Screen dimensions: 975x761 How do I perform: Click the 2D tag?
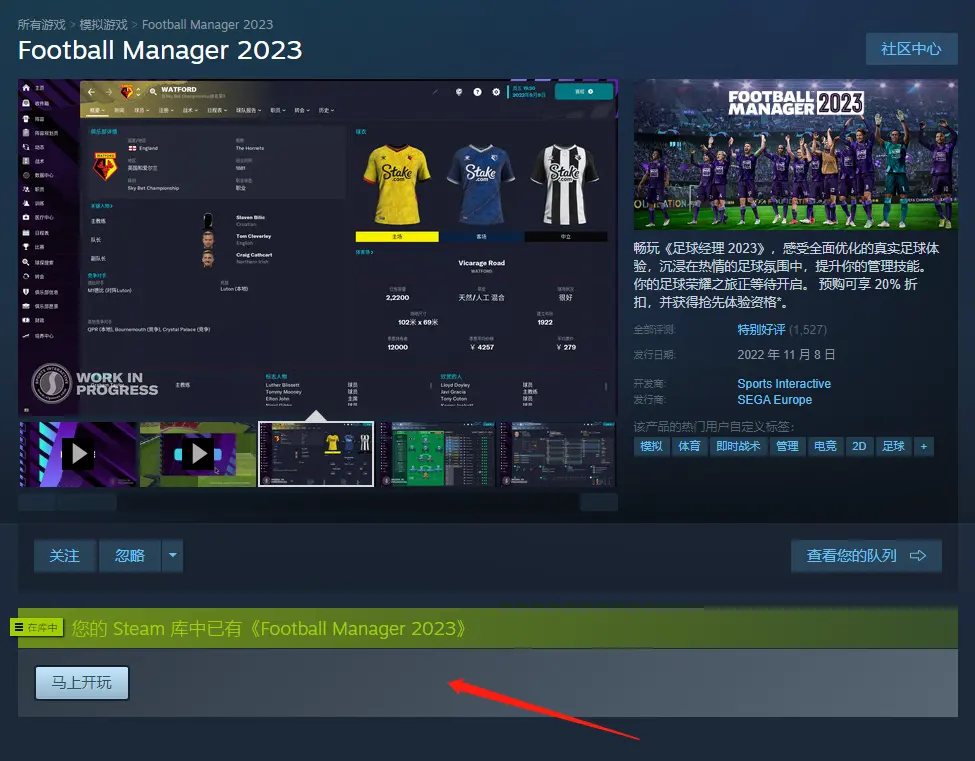[x=859, y=446]
